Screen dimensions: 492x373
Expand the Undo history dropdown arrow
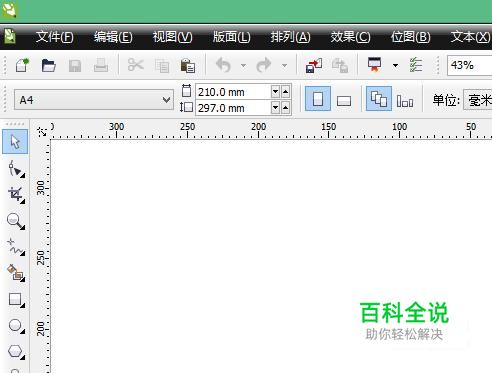pyautogui.click(x=243, y=65)
